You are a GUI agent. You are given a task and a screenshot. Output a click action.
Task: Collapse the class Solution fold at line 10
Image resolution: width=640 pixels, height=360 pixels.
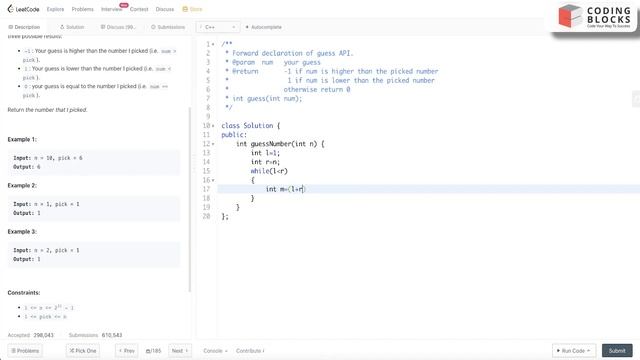(x=213, y=126)
